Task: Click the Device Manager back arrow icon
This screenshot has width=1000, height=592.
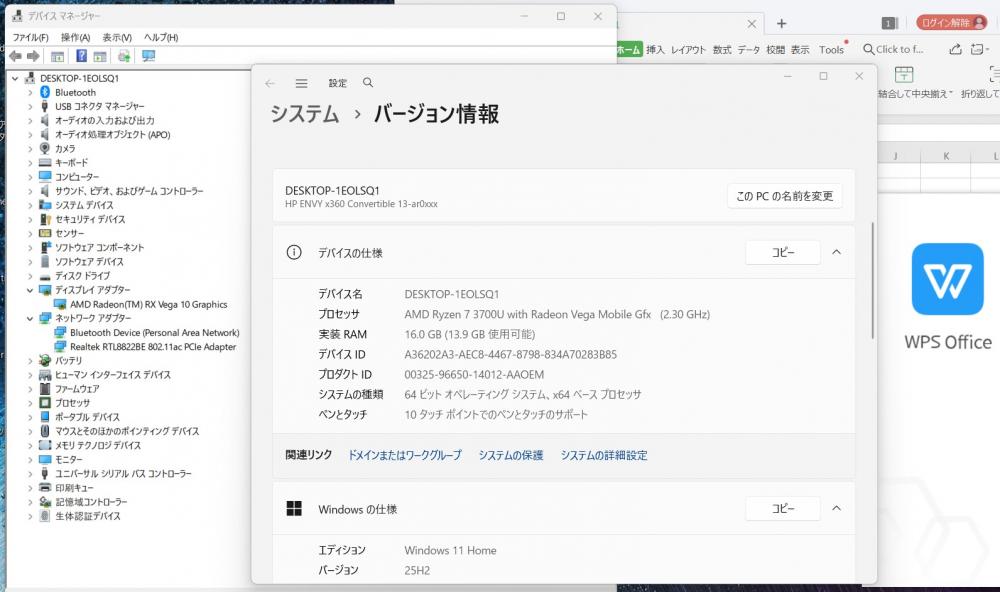Action: coord(15,56)
